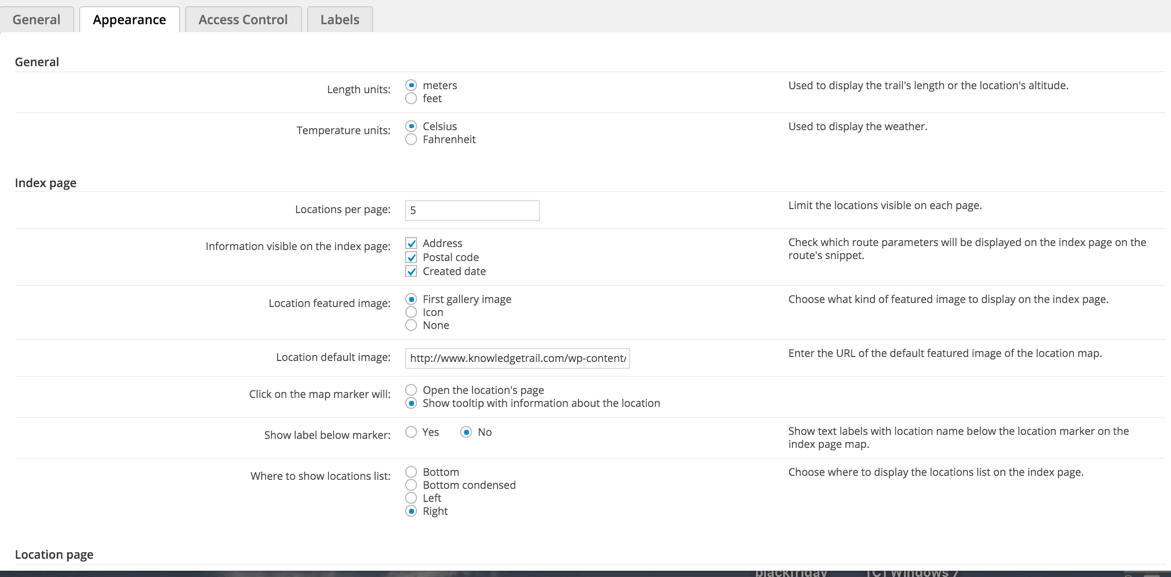Select Open the location's page option

pyautogui.click(x=411, y=390)
